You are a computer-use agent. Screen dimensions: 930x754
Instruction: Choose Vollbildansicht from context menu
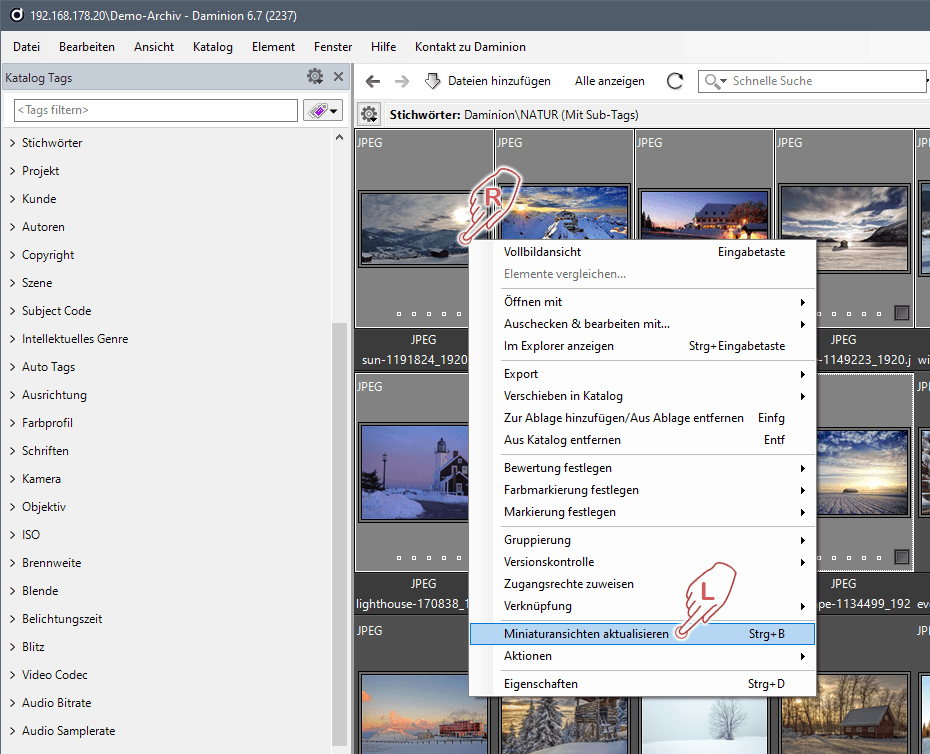[x=642, y=252]
